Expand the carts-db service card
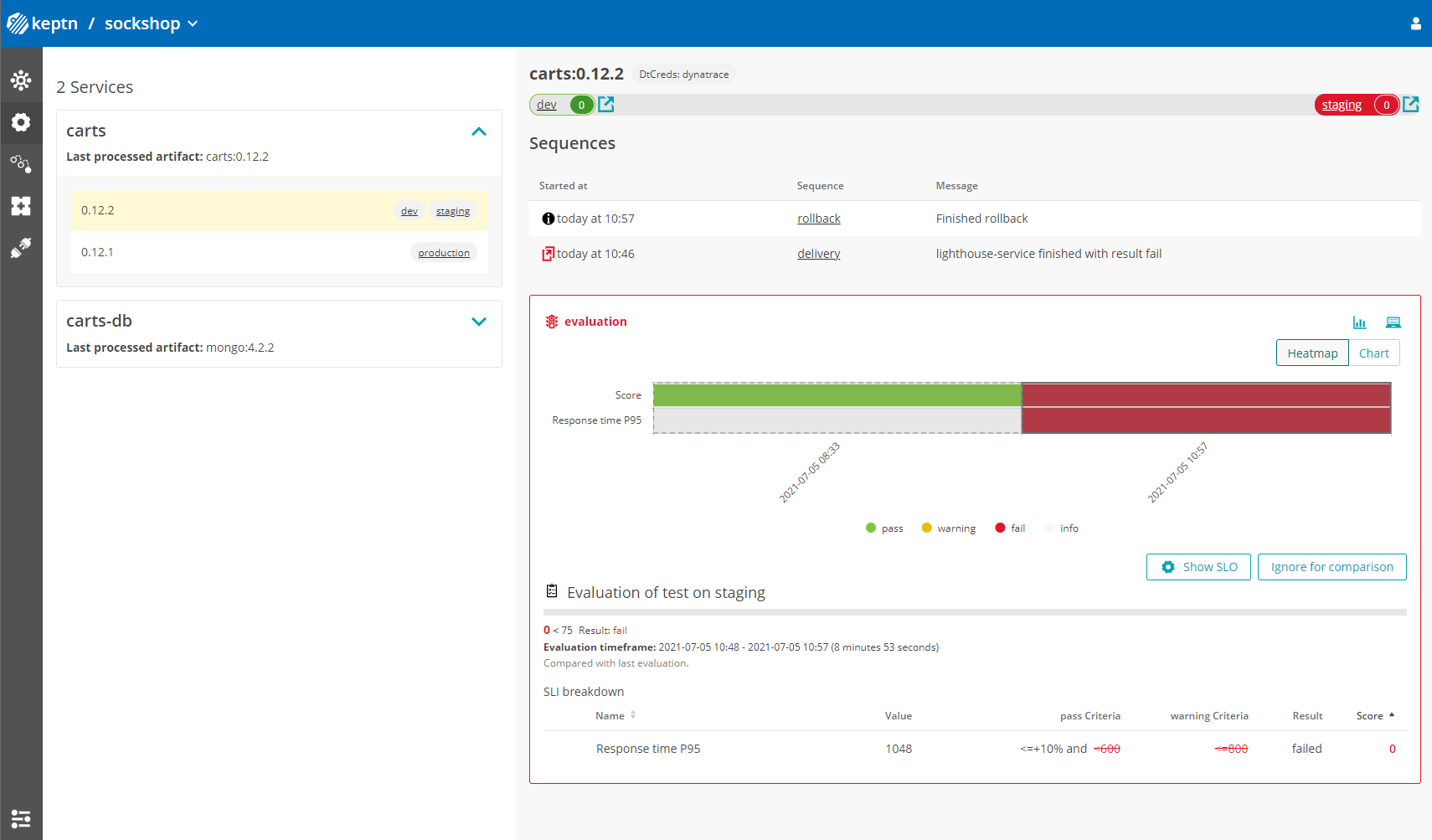This screenshot has width=1432, height=840. tap(479, 322)
